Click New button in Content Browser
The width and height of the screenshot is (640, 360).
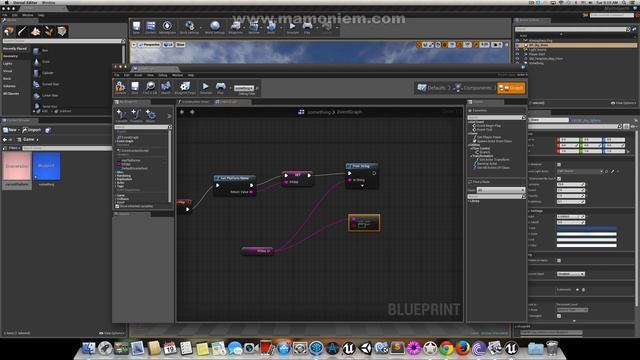point(10,130)
